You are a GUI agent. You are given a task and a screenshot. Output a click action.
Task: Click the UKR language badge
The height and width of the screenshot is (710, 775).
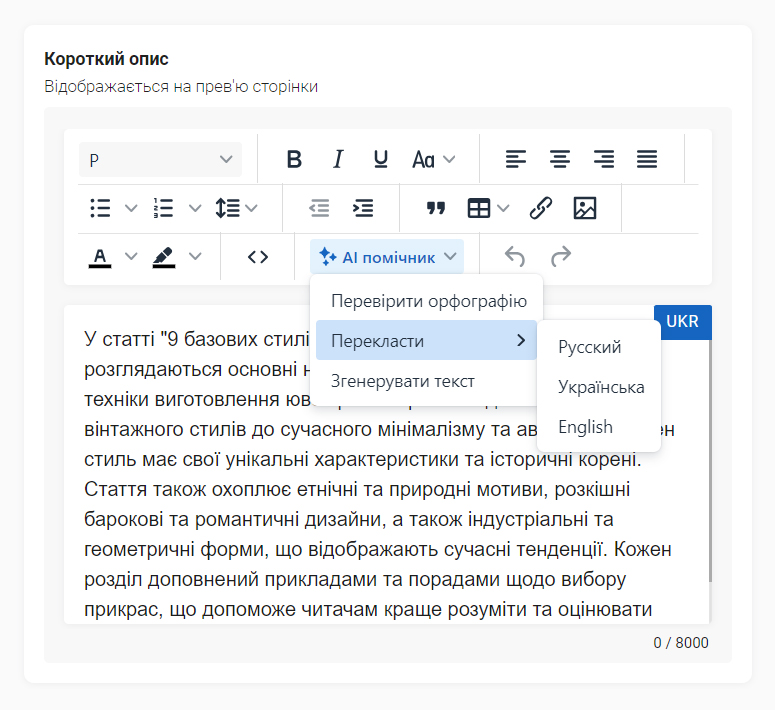pyautogui.click(x=683, y=322)
